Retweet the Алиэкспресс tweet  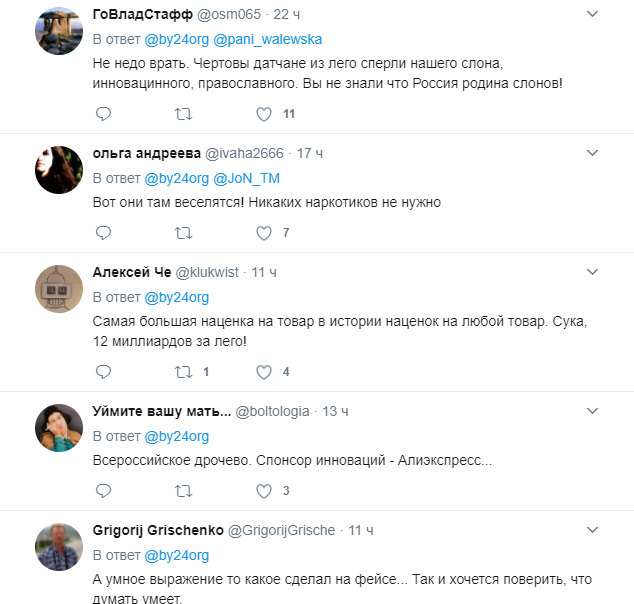coord(183,490)
